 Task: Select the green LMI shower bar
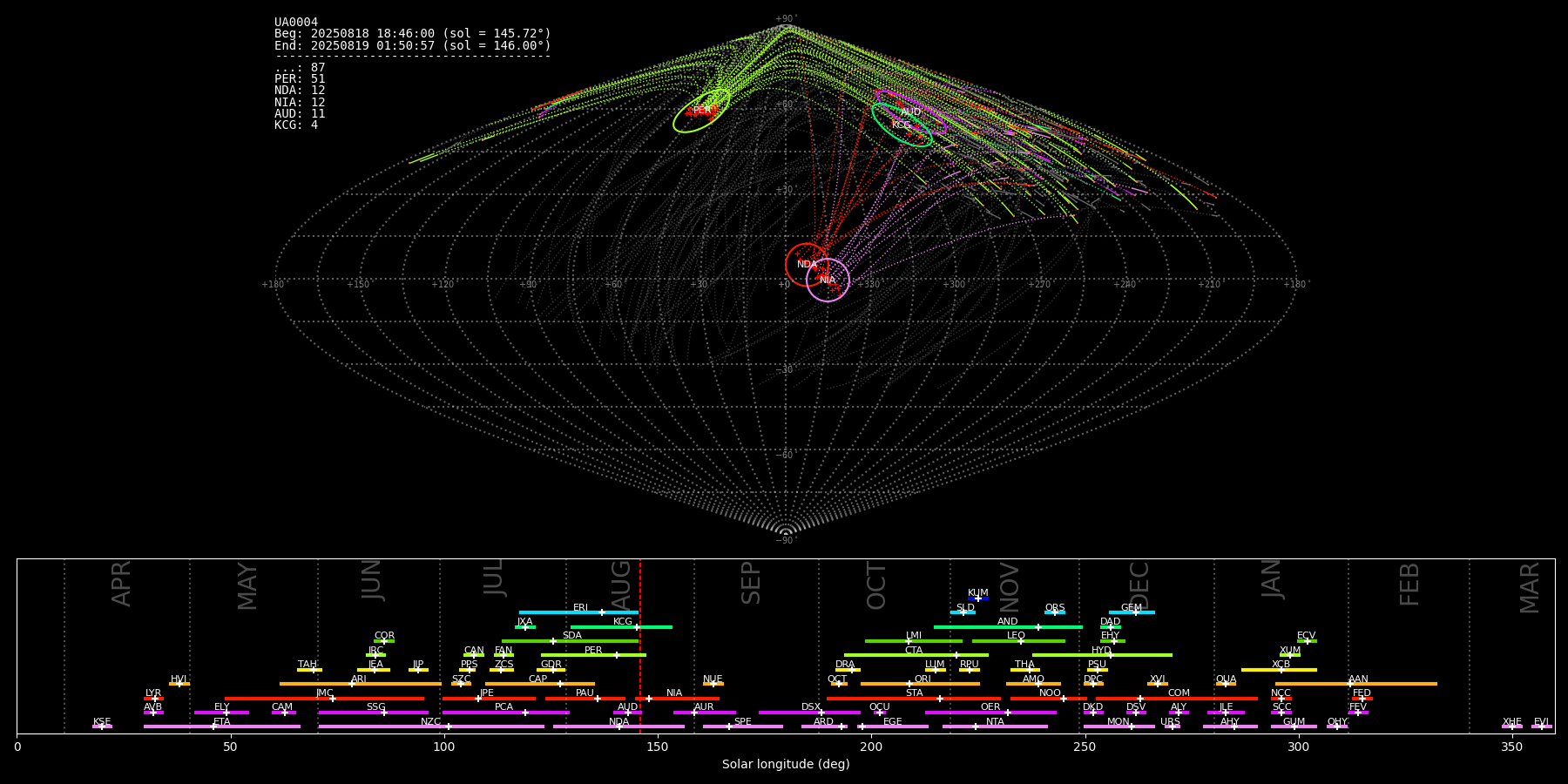[914, 641]
